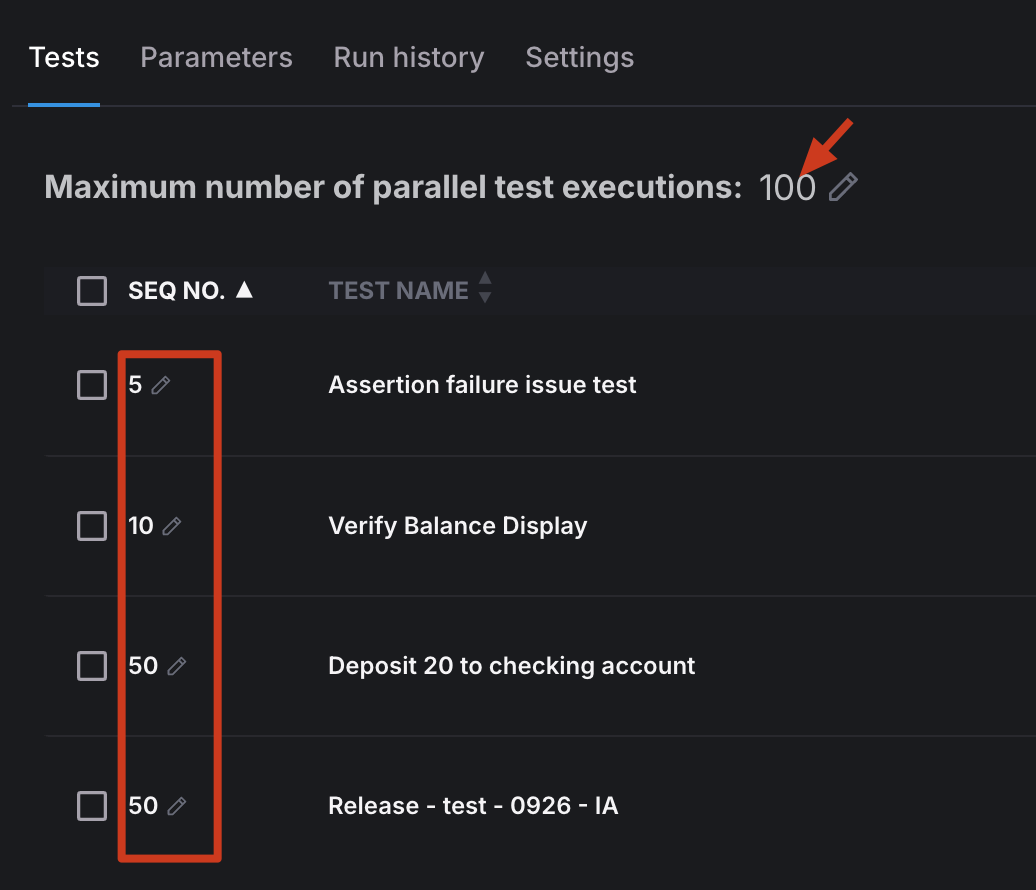Toggle TEST NAME column sorting
The image size is (1036, 890).
coord(398,290)
